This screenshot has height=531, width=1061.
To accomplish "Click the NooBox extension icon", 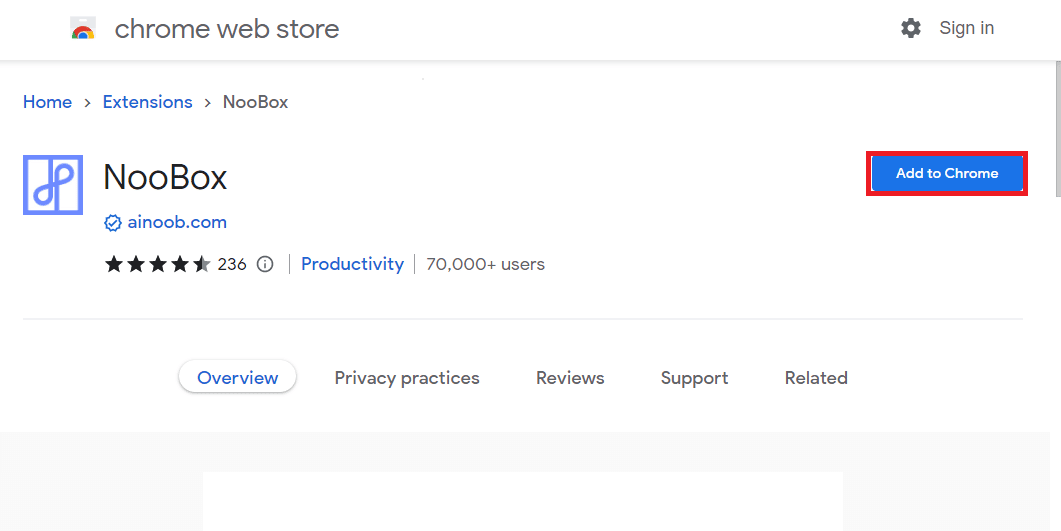I will point(53,185).
